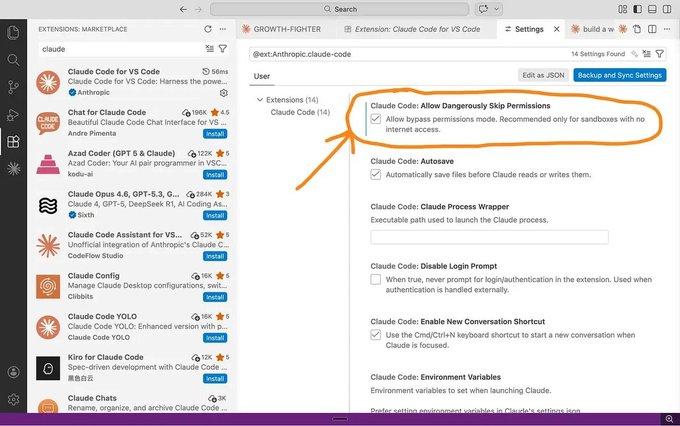This screenshot has width=680, height=426.
Task: Click the Claude Process Wrapper input field
Action: [x=489, y=237]
